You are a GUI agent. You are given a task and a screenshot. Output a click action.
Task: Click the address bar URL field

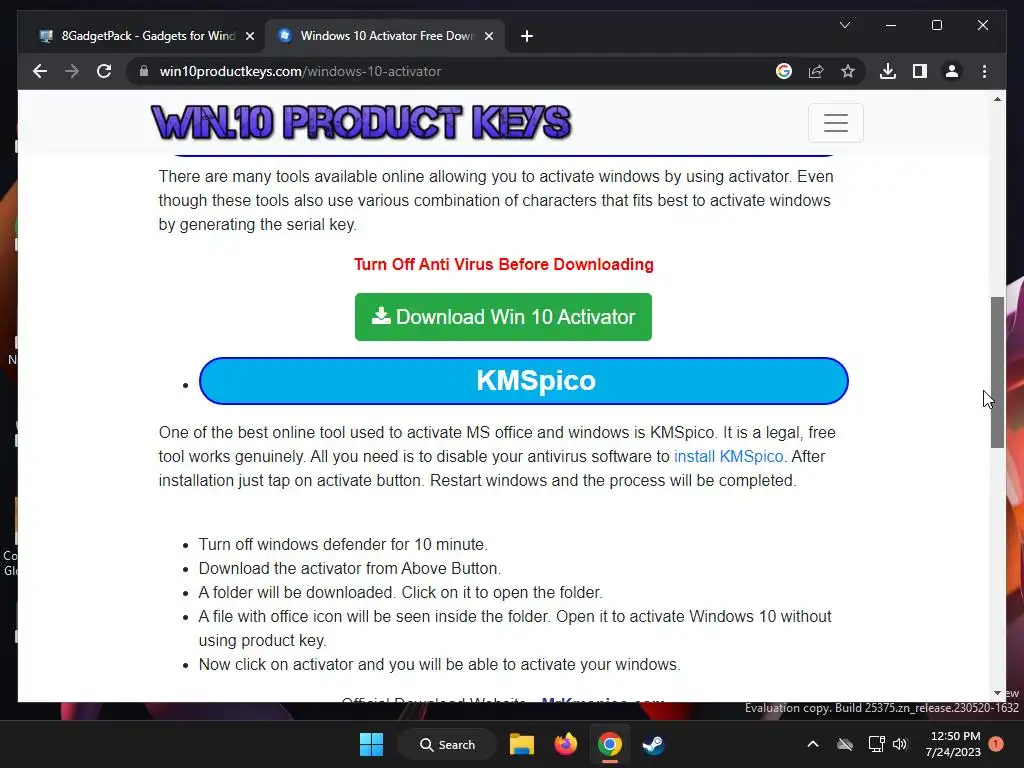(x=451, y=71)
